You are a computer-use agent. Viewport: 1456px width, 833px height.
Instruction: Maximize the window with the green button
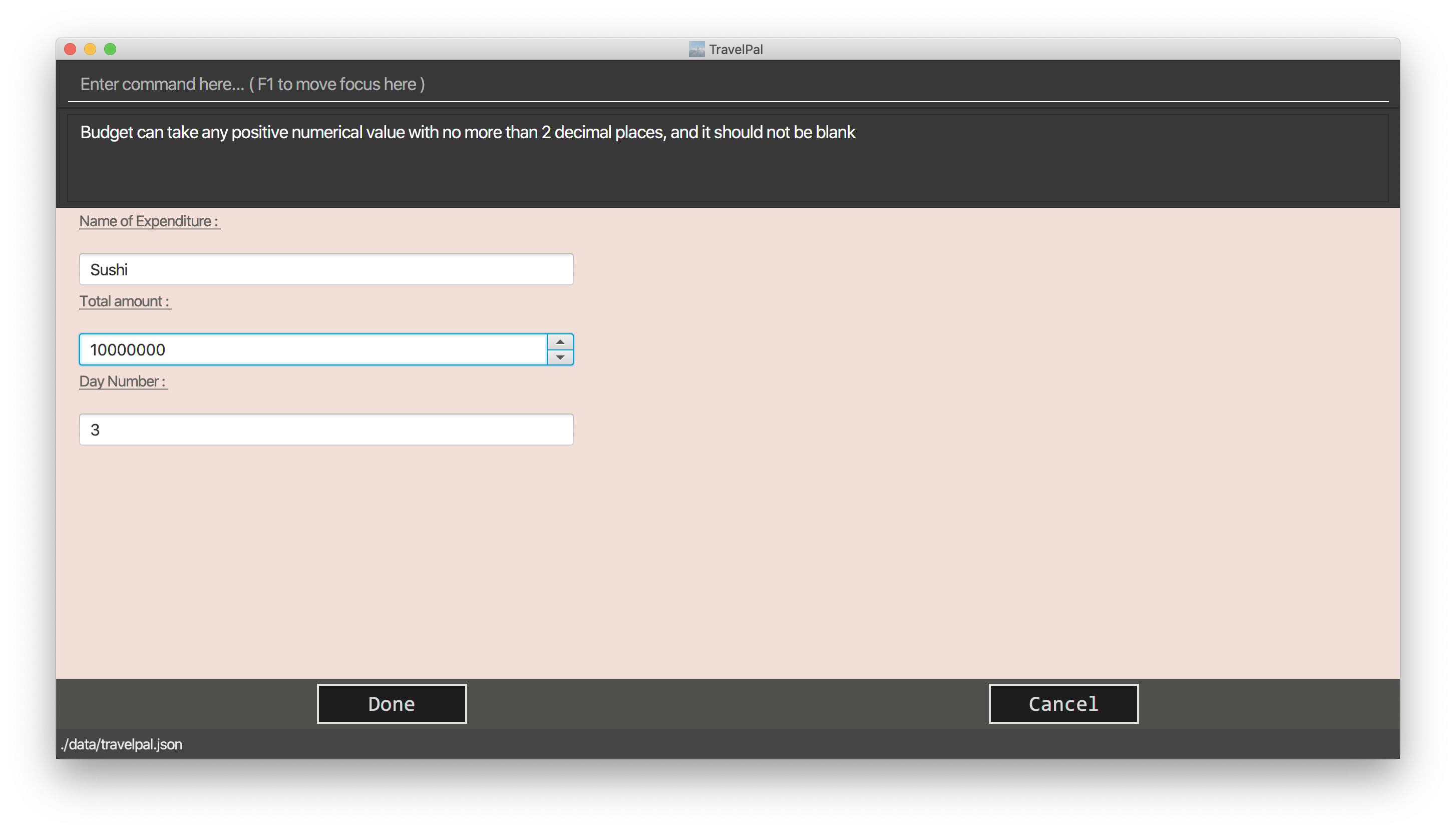111,49
